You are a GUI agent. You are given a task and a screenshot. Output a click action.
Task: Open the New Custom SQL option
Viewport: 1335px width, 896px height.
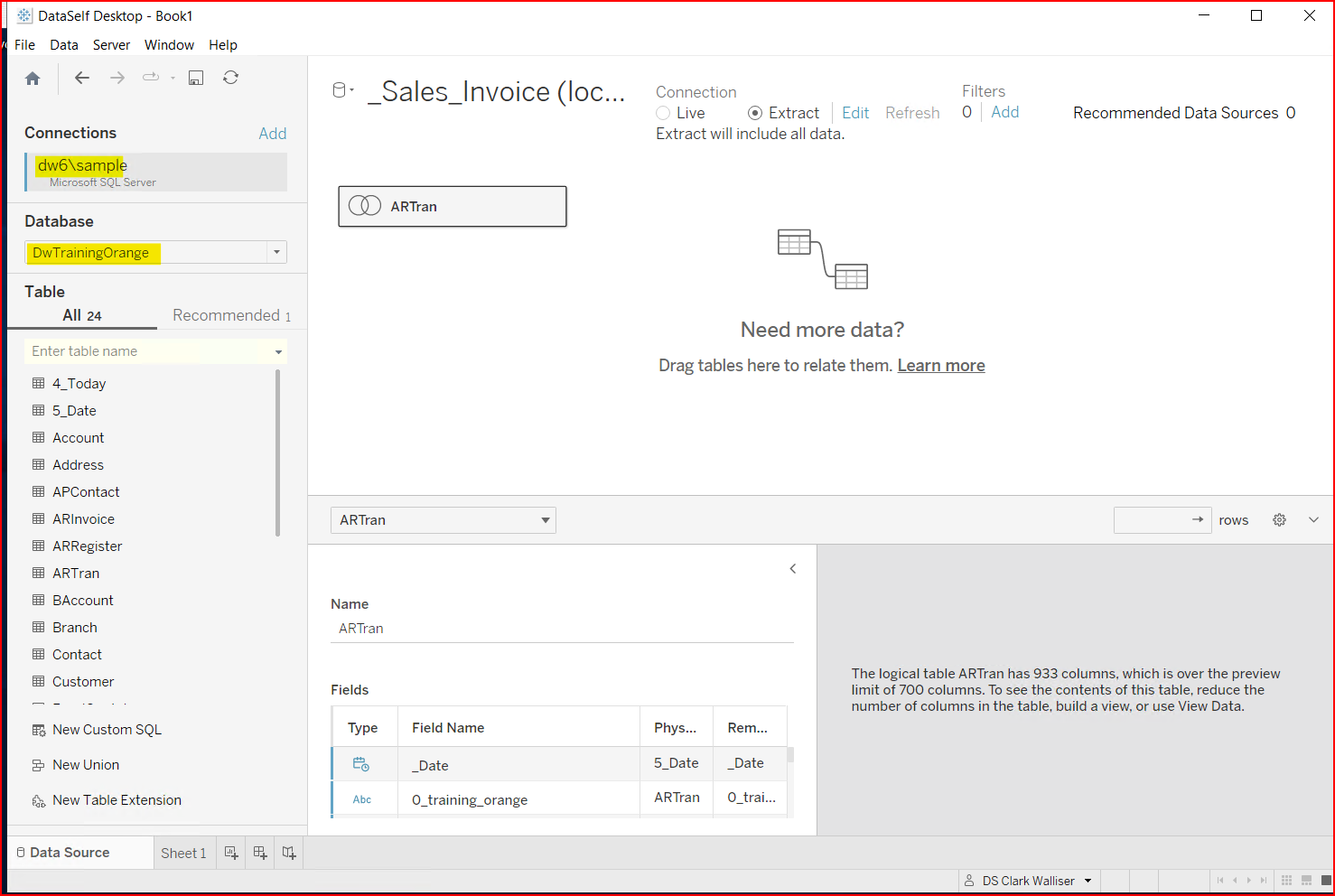(x=107, y=730)
